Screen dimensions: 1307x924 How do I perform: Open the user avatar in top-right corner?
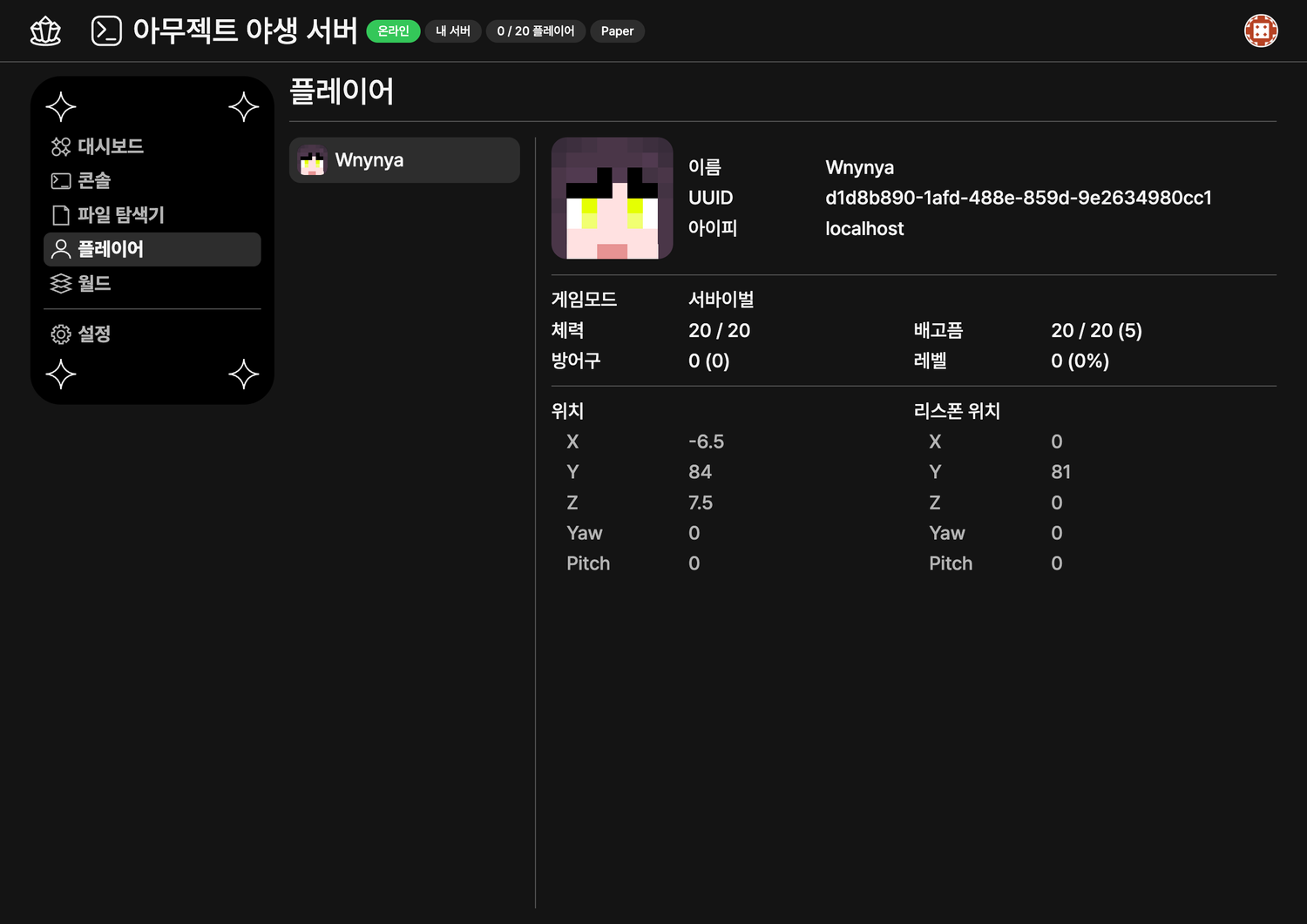click(1260, 31)
